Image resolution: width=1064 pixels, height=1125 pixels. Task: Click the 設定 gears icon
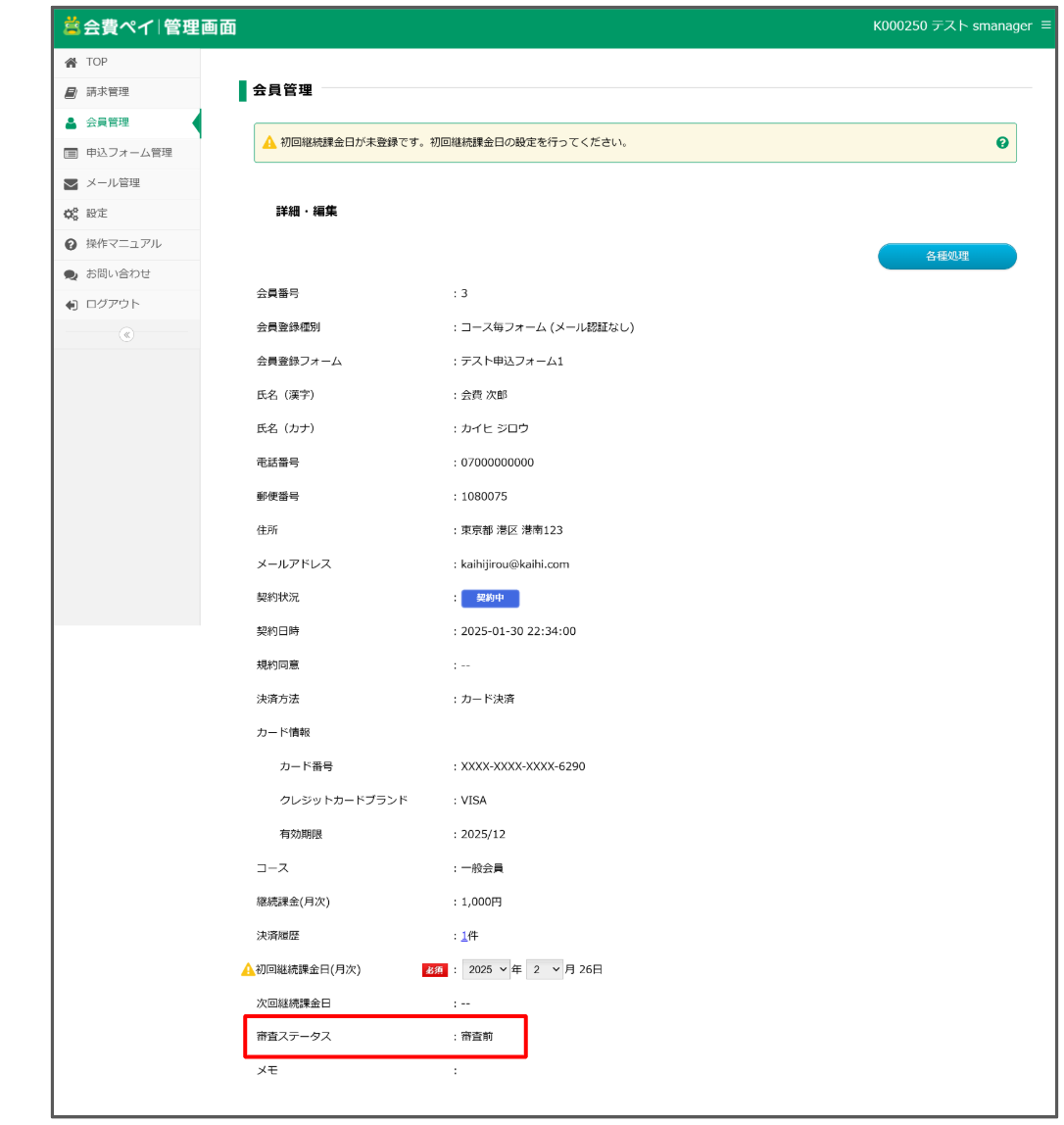71,214
